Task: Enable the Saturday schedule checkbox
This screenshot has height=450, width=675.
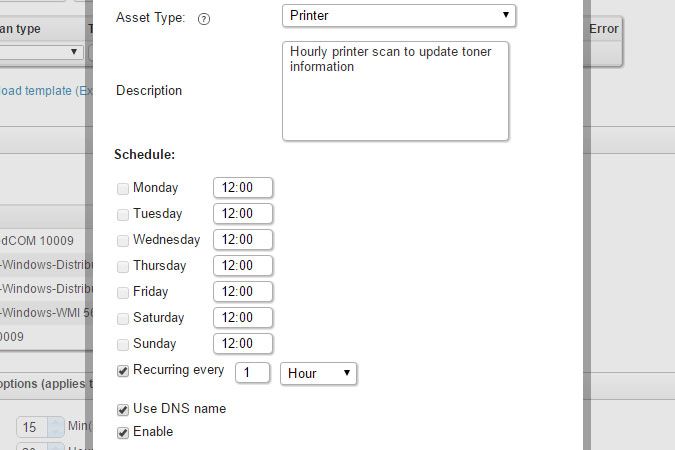Action: [x=123, y=318]
